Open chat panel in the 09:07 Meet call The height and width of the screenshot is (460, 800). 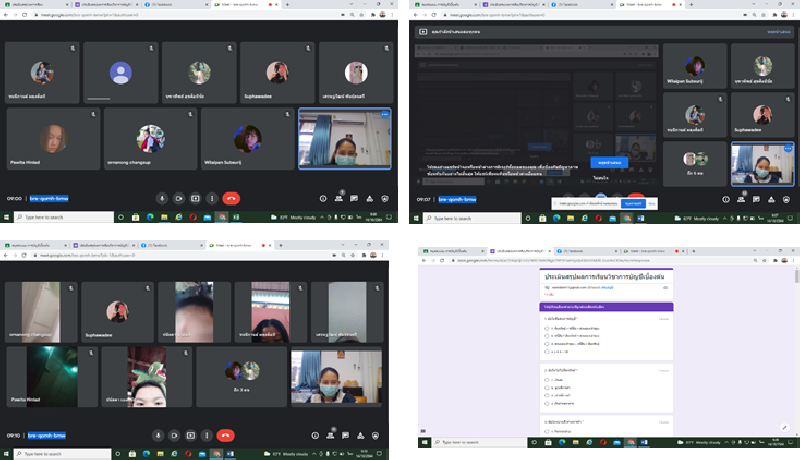point(755,199)
